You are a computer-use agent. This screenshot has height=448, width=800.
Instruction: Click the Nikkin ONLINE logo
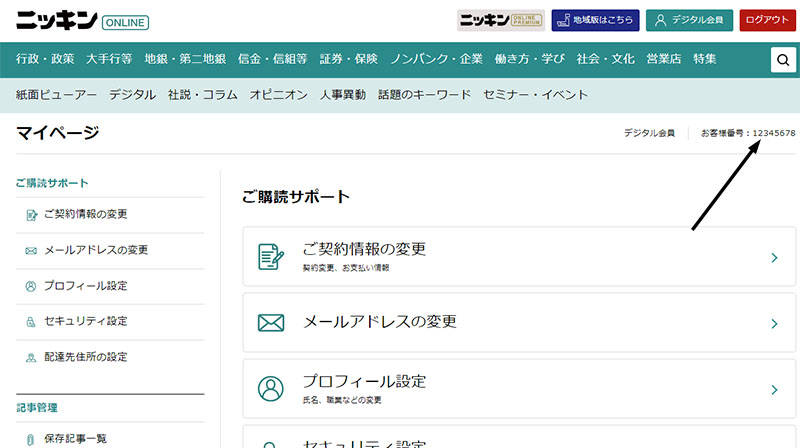click(82, 20)
